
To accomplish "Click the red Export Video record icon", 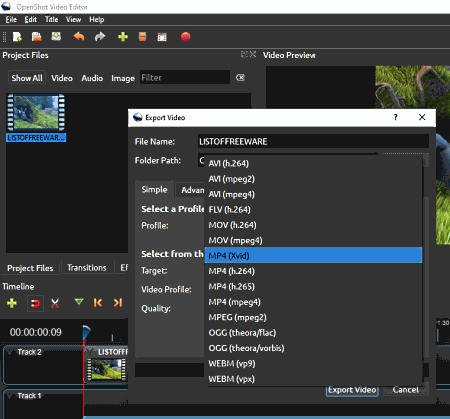I will (x=186, y=37).
